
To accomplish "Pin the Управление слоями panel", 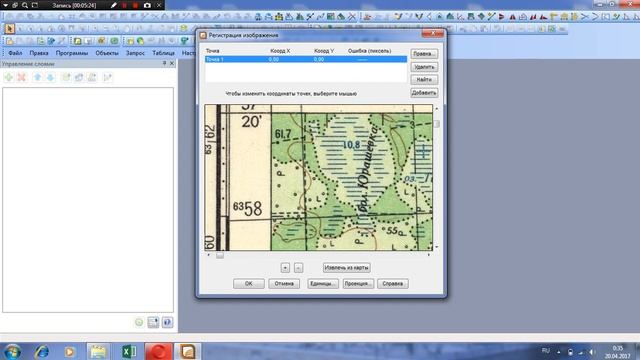I will tap(164, 63).
